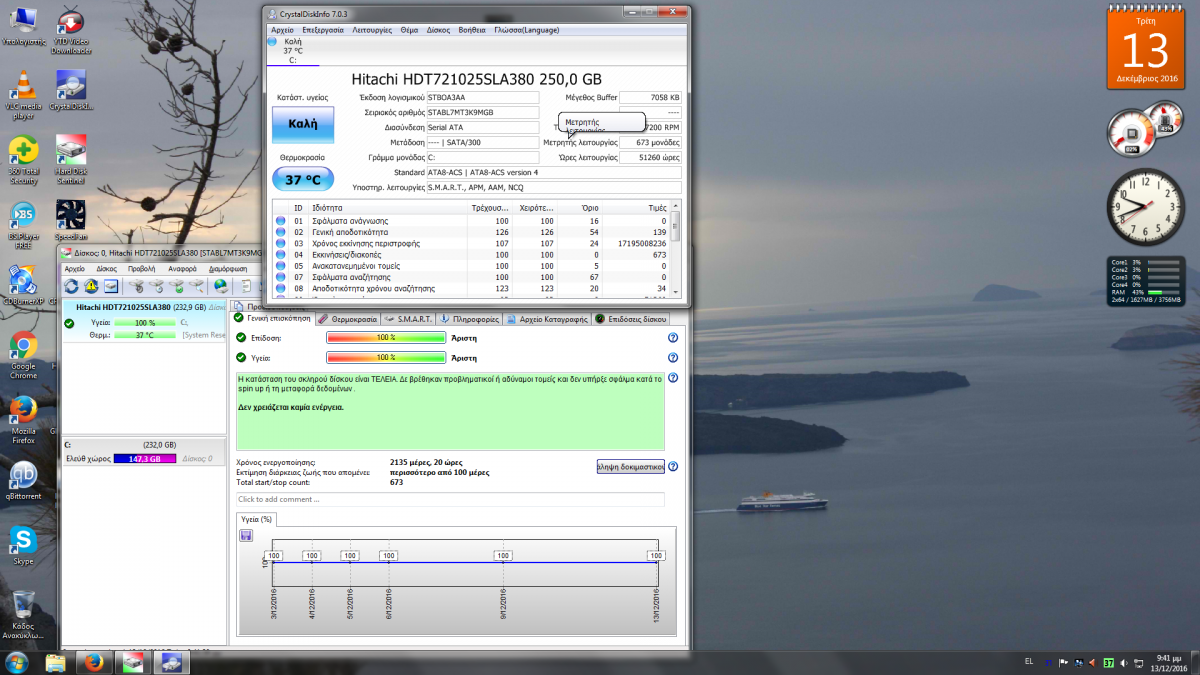Click the disk information toolbar icon in Hard Disk Sentinel
The width and height of the screenshot is (1200, 675).
pos(111,287)
